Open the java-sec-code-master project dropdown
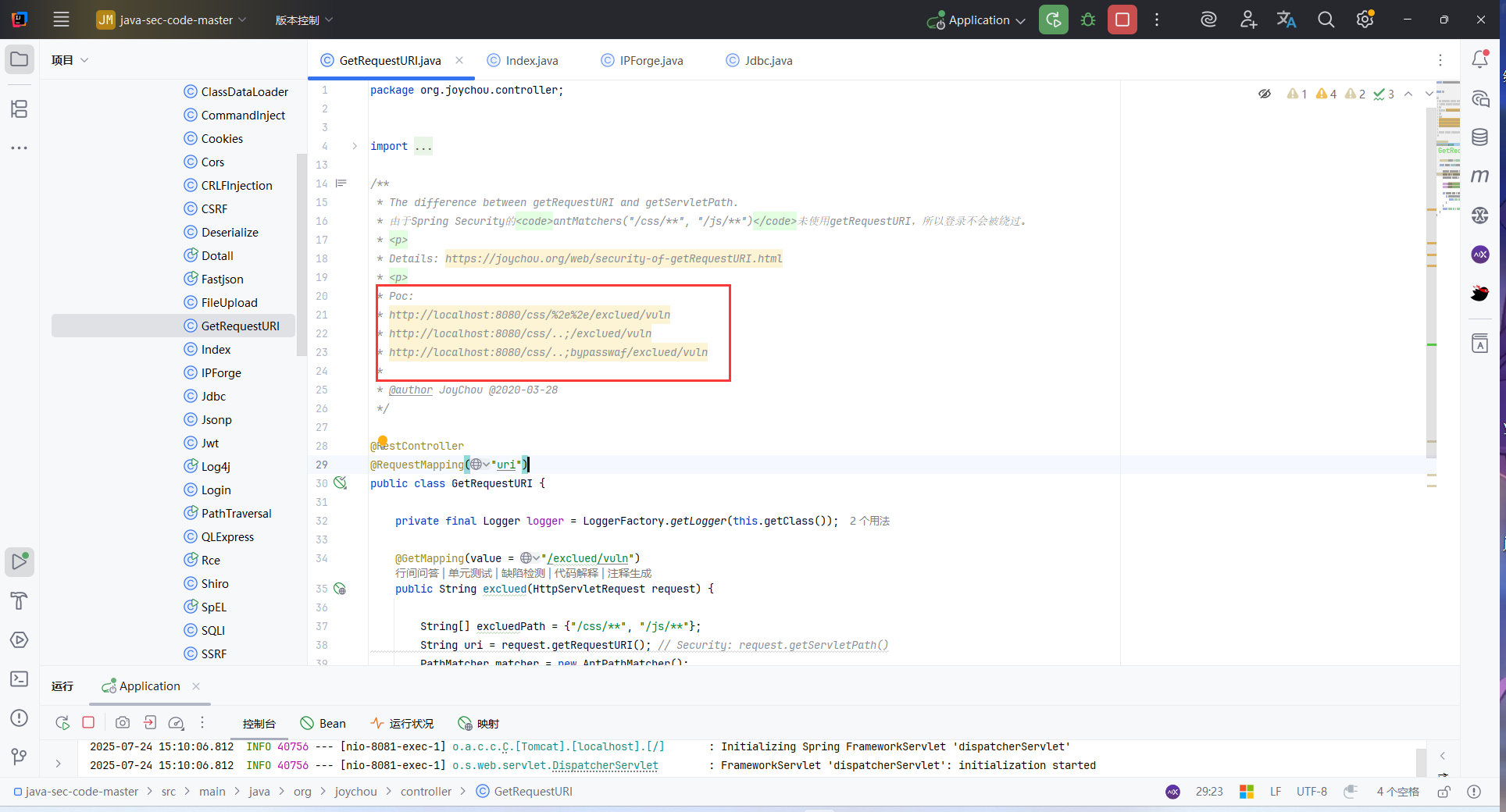The height and width of the screenshot is (812, 1506). 172,20
